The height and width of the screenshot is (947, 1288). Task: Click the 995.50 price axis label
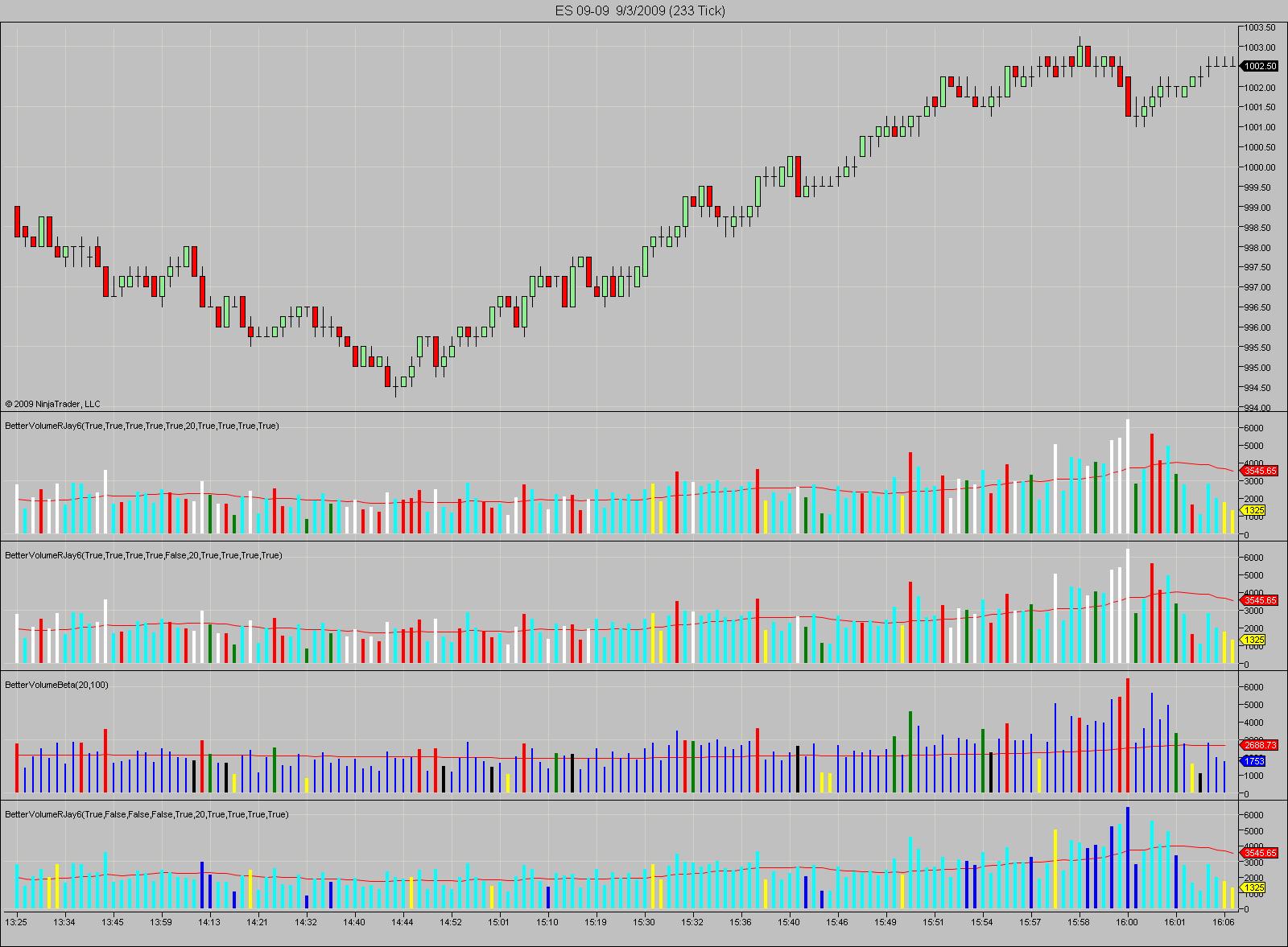[1258, 348]
